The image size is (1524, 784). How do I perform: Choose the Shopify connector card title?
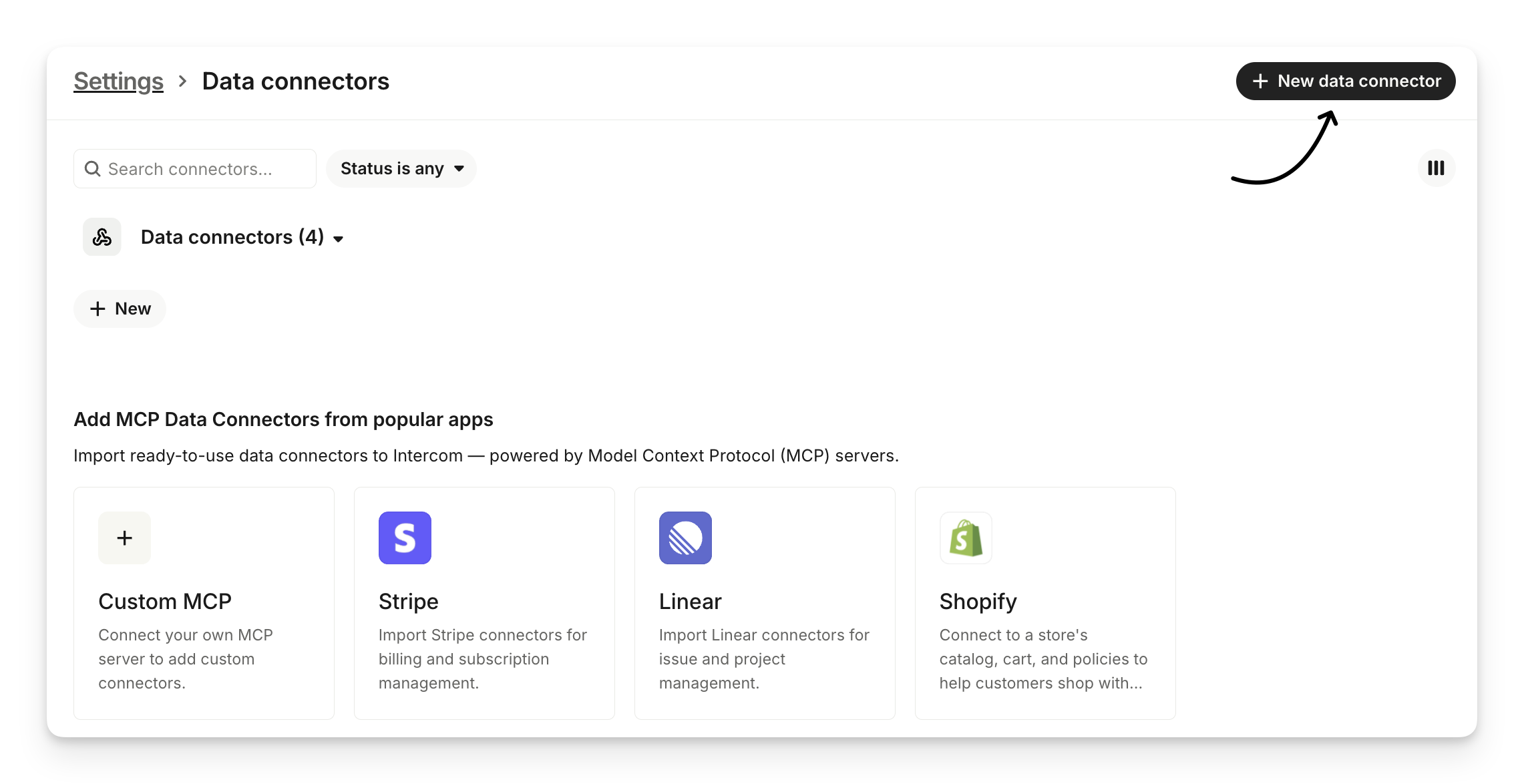[x=978, y=602]
